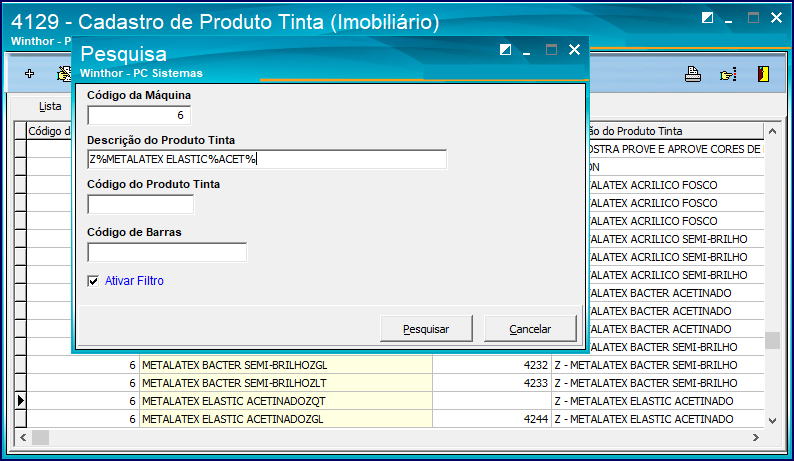Click Z - METALATEX ELASTIC ACETINADO in last row
The image size is (794, 461).
pyautogui.click(x=658, y=419)
